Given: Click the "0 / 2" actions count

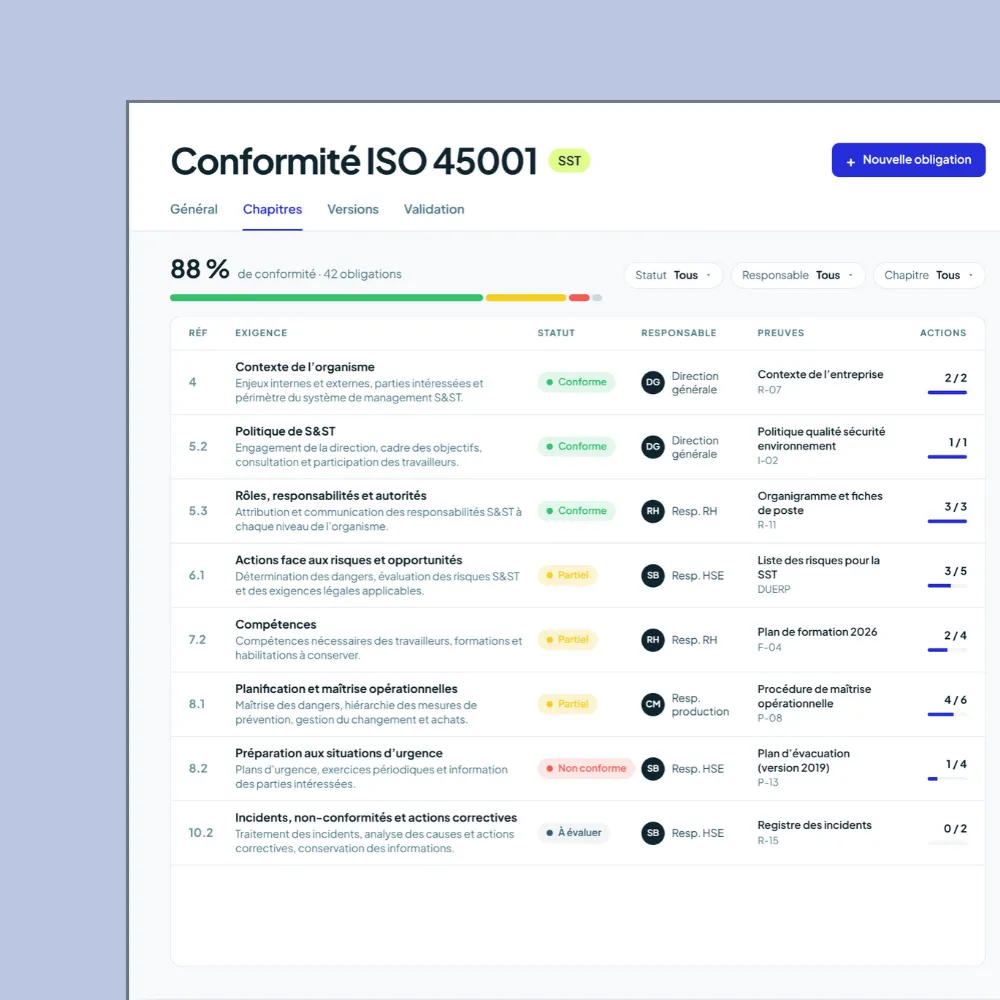Looking at the screenshot, I should pyautogui.click(x=955, y=829).
